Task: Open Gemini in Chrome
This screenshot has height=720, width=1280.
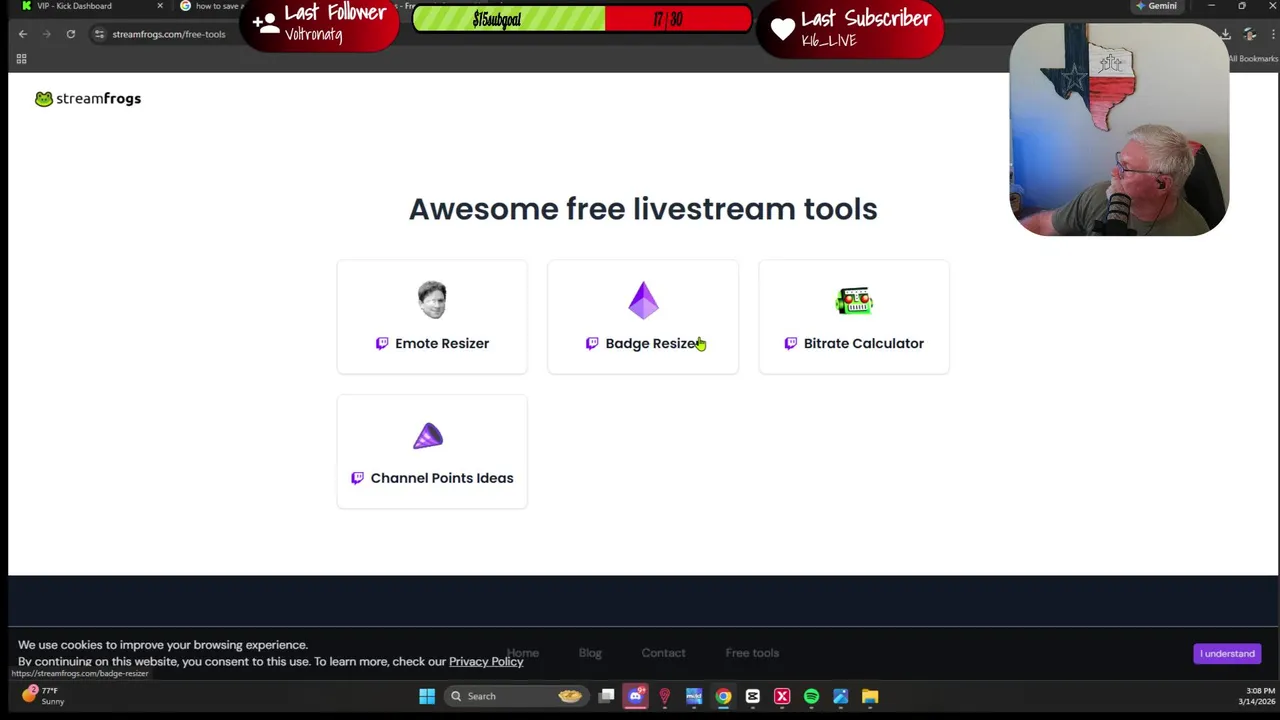Action: click(x=1156, y=6)
